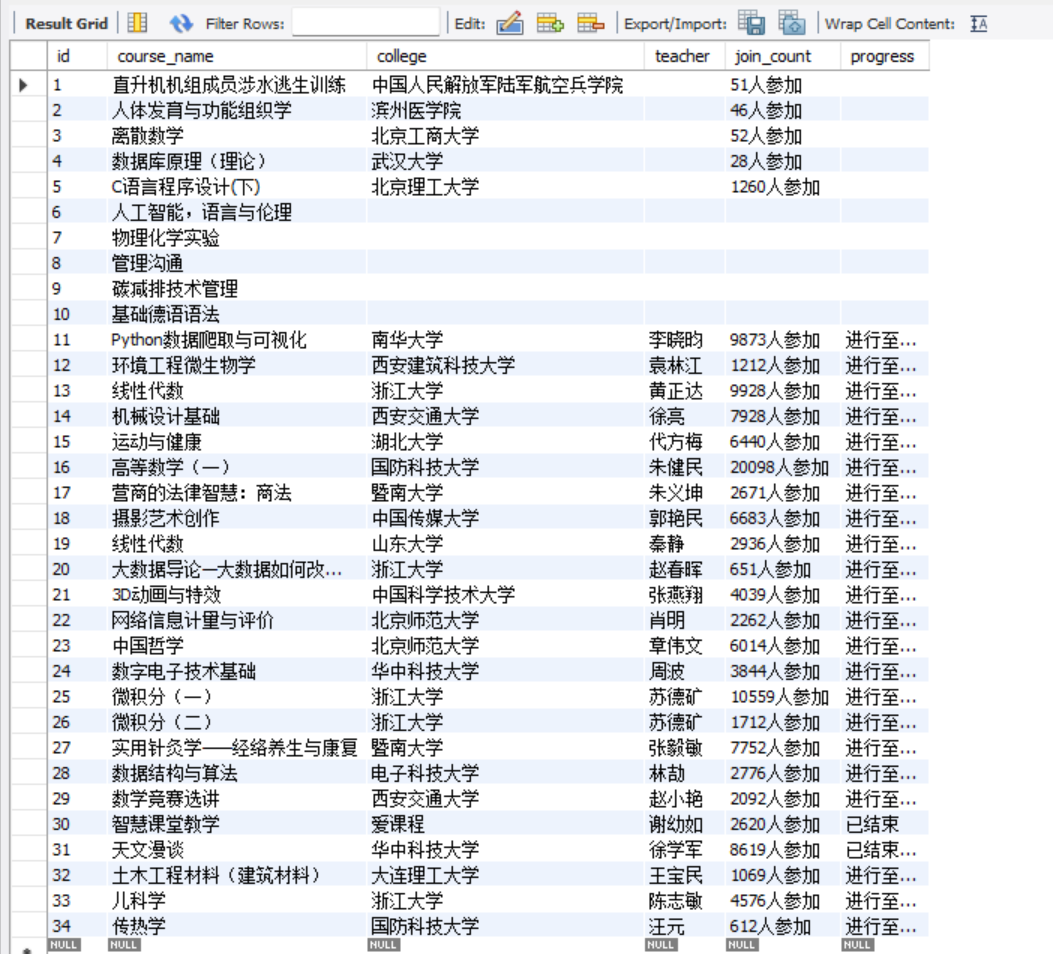Select the 51人参加 cell
This screenshot has height=954, width=1053.
click(783, 85)
